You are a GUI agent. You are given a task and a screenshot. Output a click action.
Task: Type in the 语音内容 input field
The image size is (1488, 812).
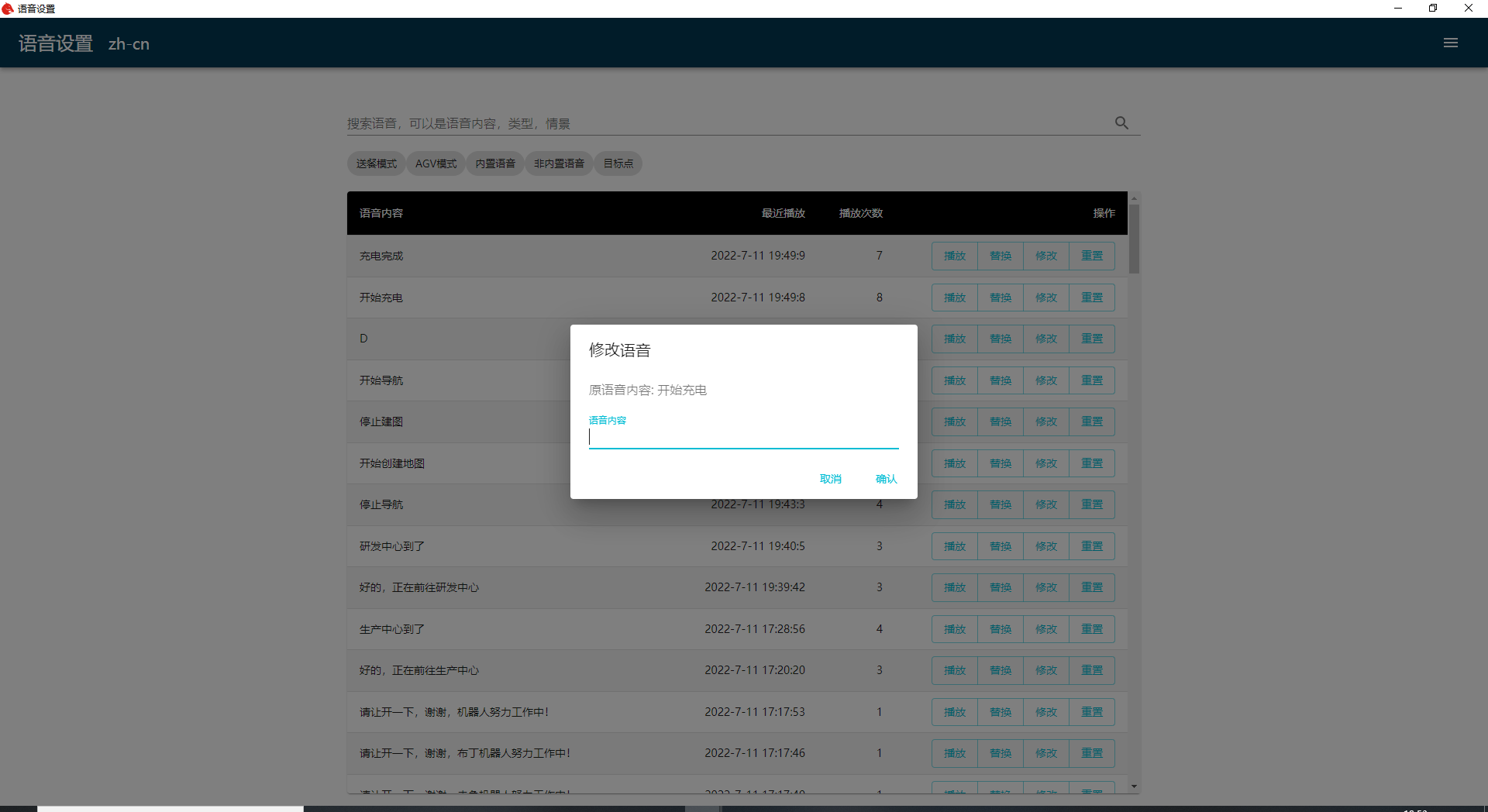tap(742, 438)
